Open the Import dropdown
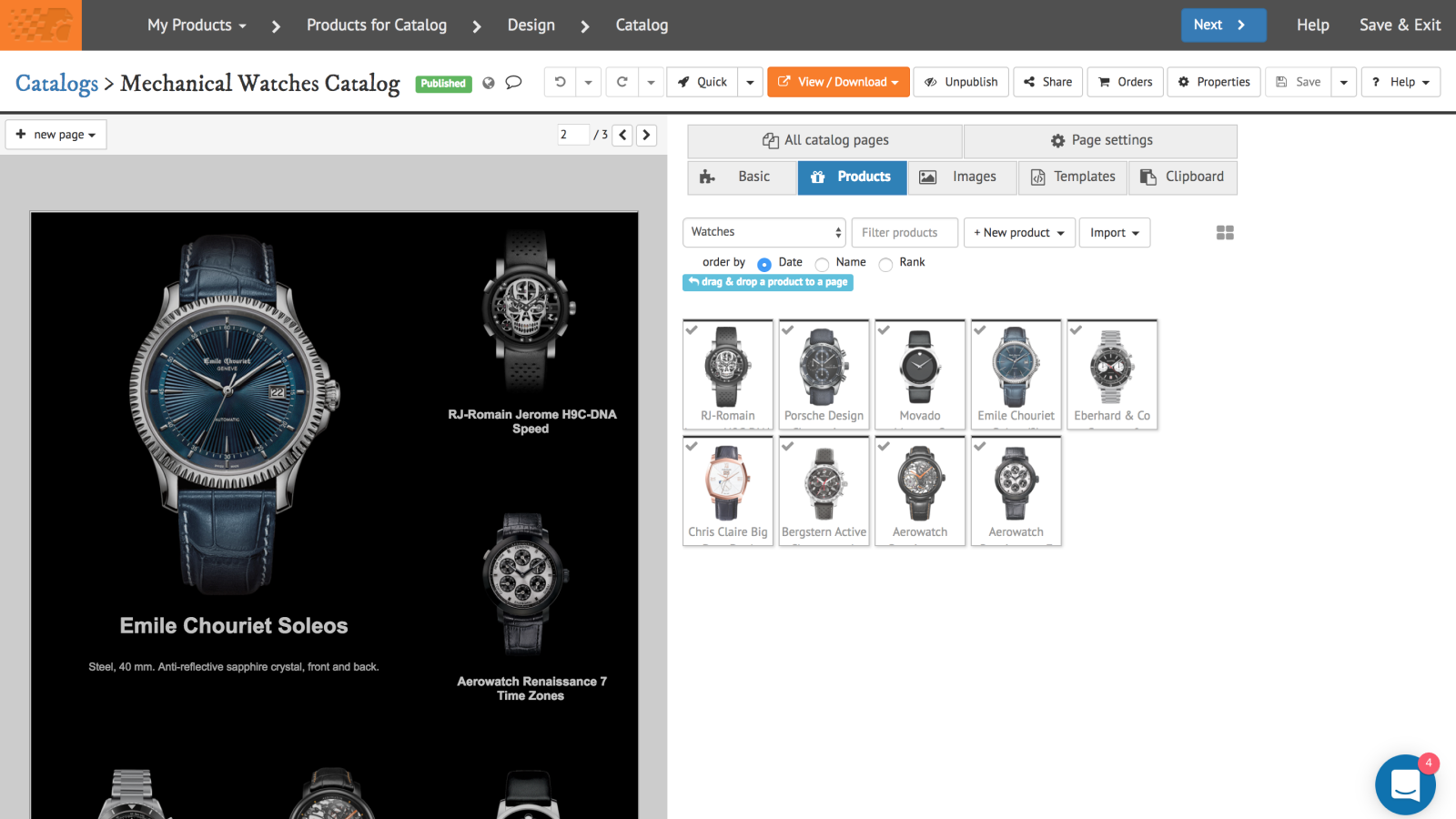The height and width of the screenshot is (819, 1456). (1114, 232)
